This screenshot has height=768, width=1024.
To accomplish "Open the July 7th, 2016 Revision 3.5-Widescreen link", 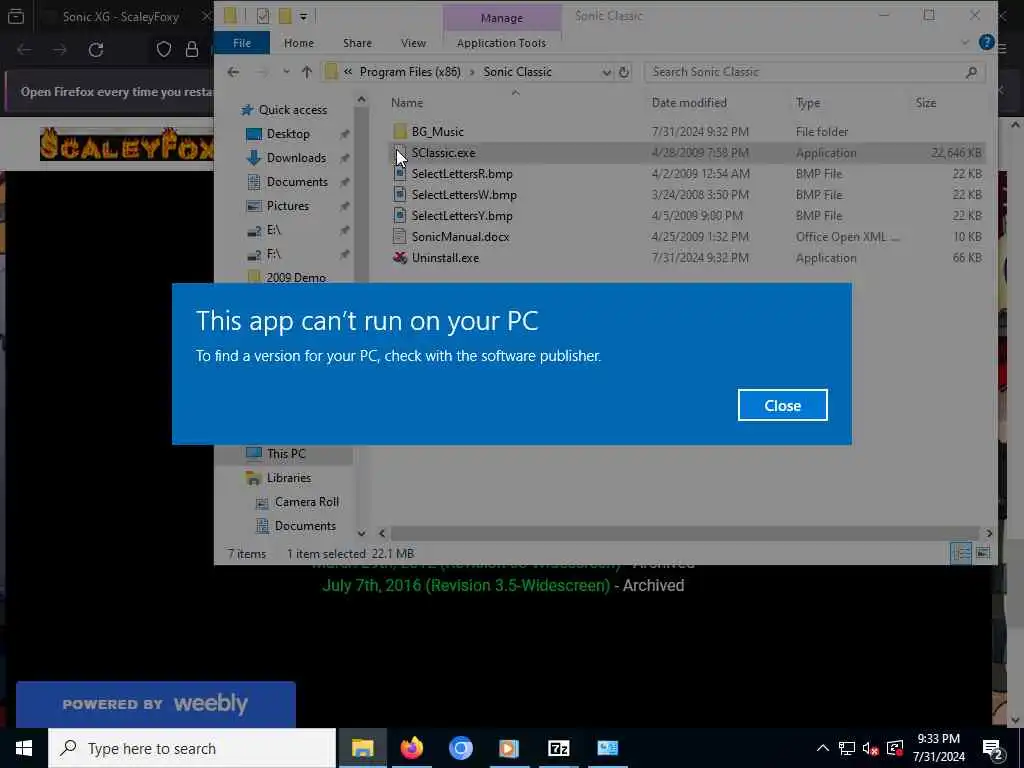I will 466,586.
